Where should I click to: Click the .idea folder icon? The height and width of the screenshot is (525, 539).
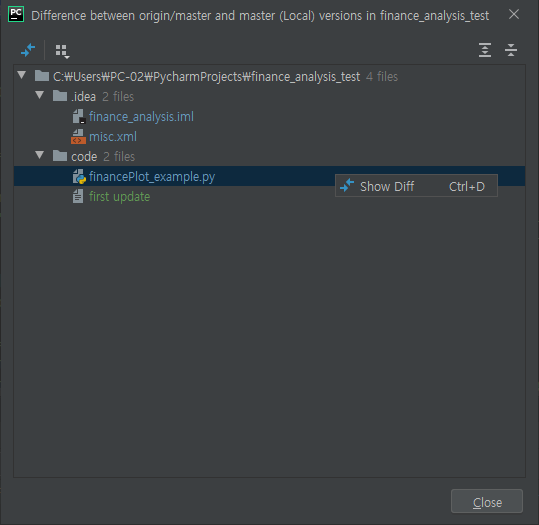coord(60,96)
